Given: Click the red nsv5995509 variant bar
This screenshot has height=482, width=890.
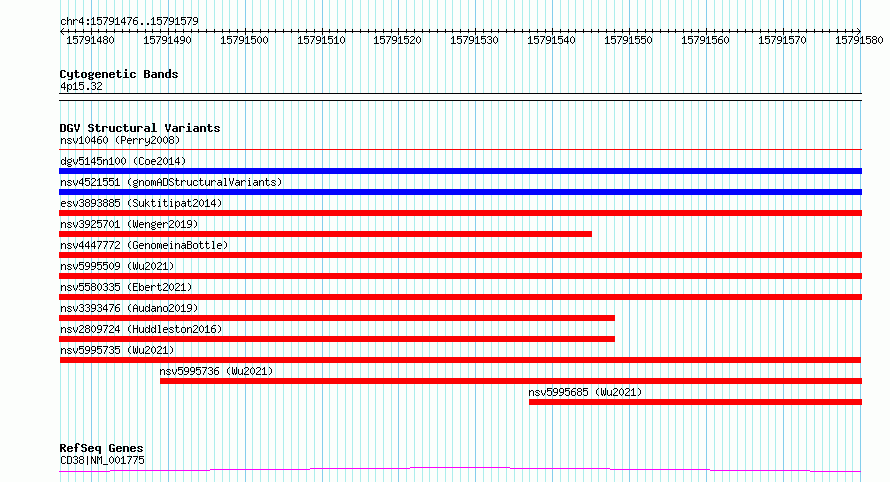Looking at the screenshot, I should pos(460,276).
